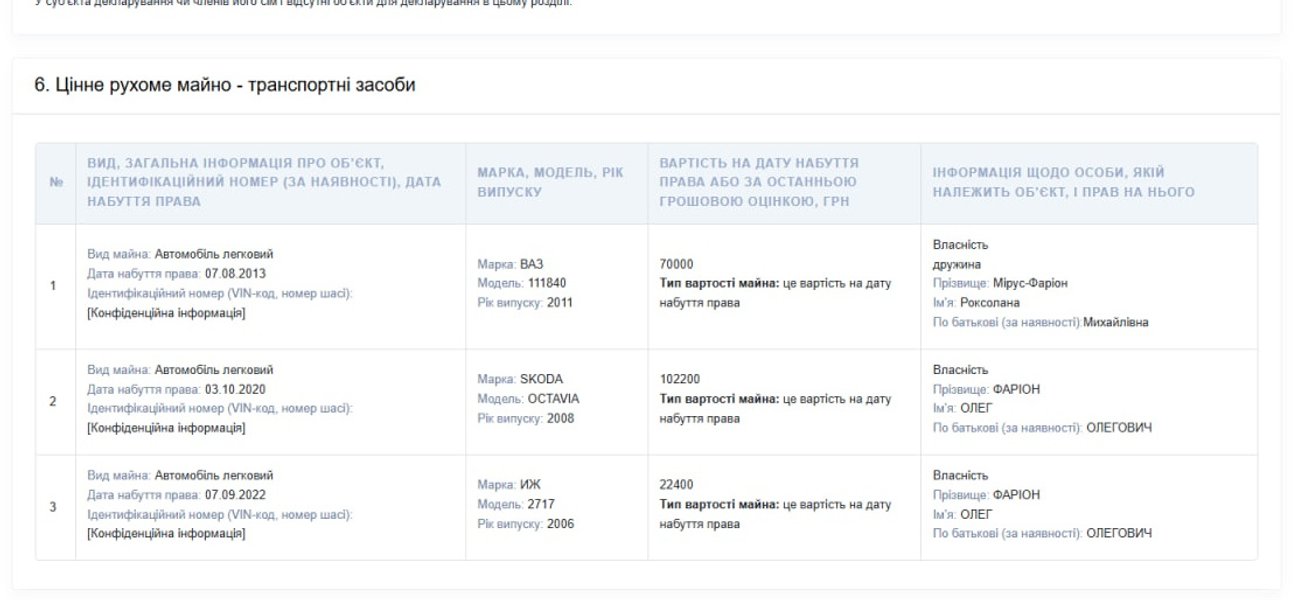This screenshot has height=600, width=1299.
Task: Click the "№" column header
Action: (55, 182)
